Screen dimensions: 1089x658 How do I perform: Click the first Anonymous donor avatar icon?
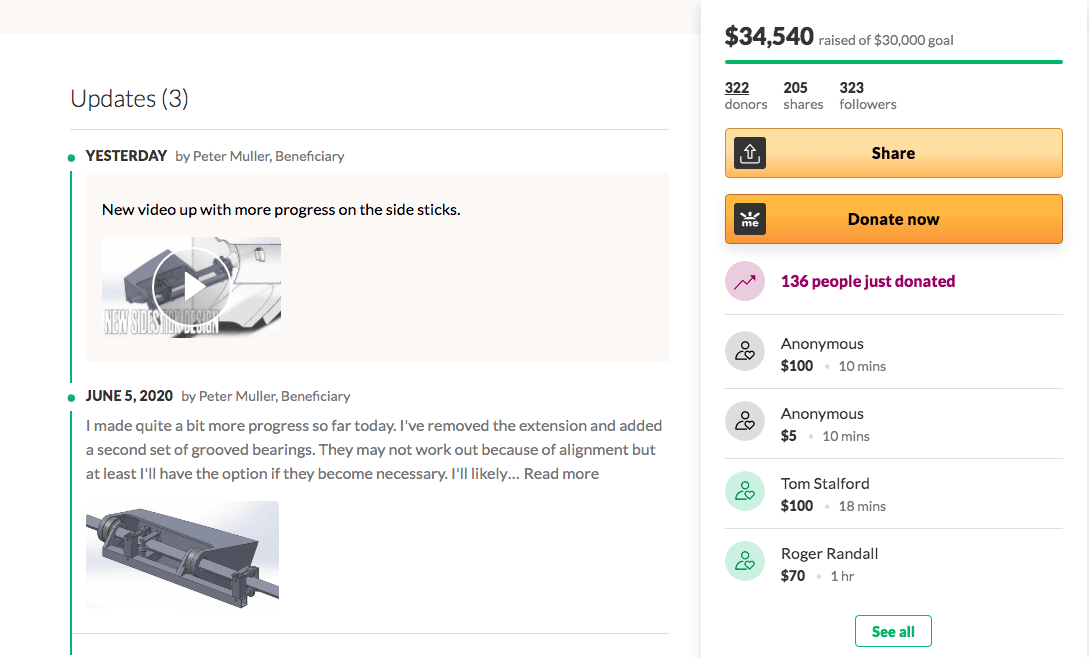tap(744, 351)
